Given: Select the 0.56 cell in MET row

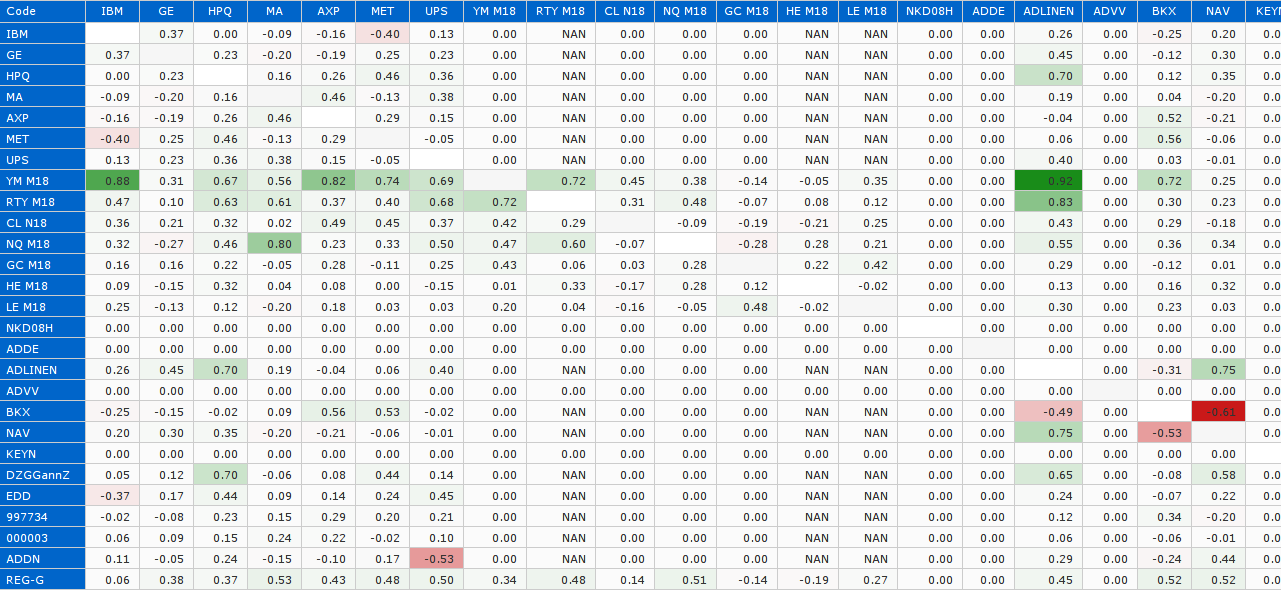Looking at the screenshot, I should [x=1164, y=139].
